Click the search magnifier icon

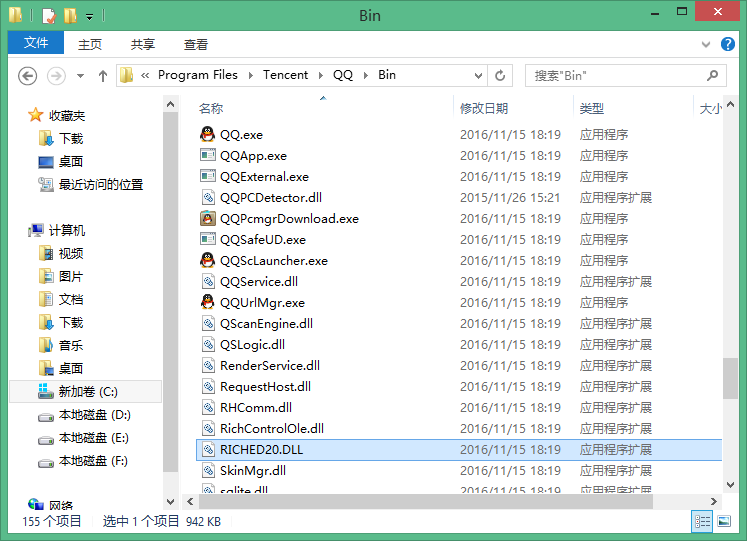pos(712,75)
